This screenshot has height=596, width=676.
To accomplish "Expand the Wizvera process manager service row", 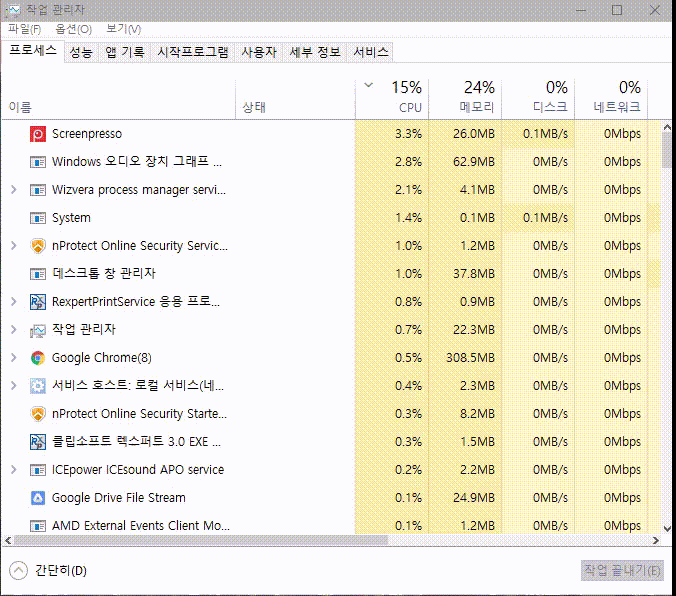I will 14,190.
